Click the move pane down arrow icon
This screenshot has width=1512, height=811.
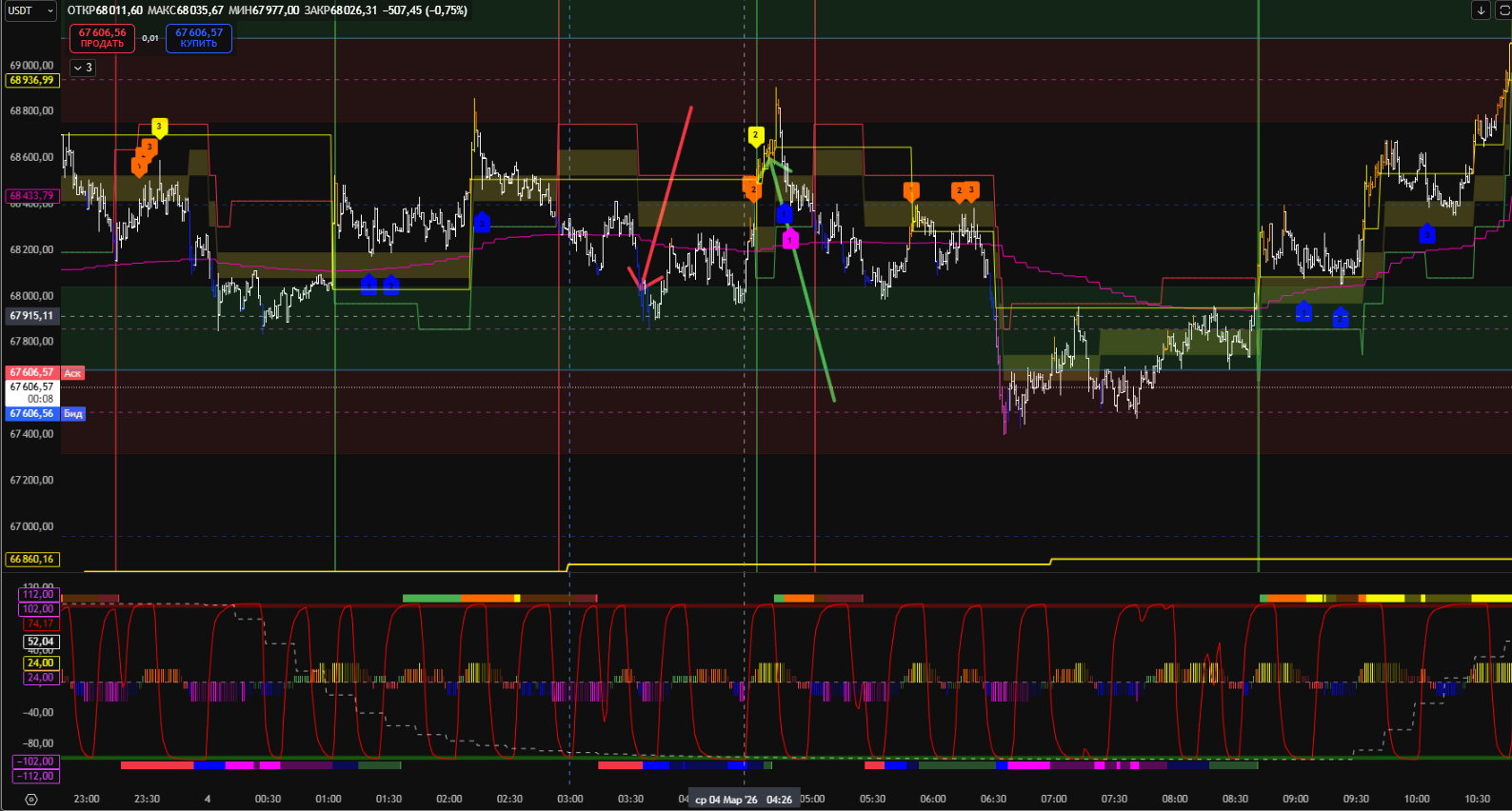pos(1481,10)
